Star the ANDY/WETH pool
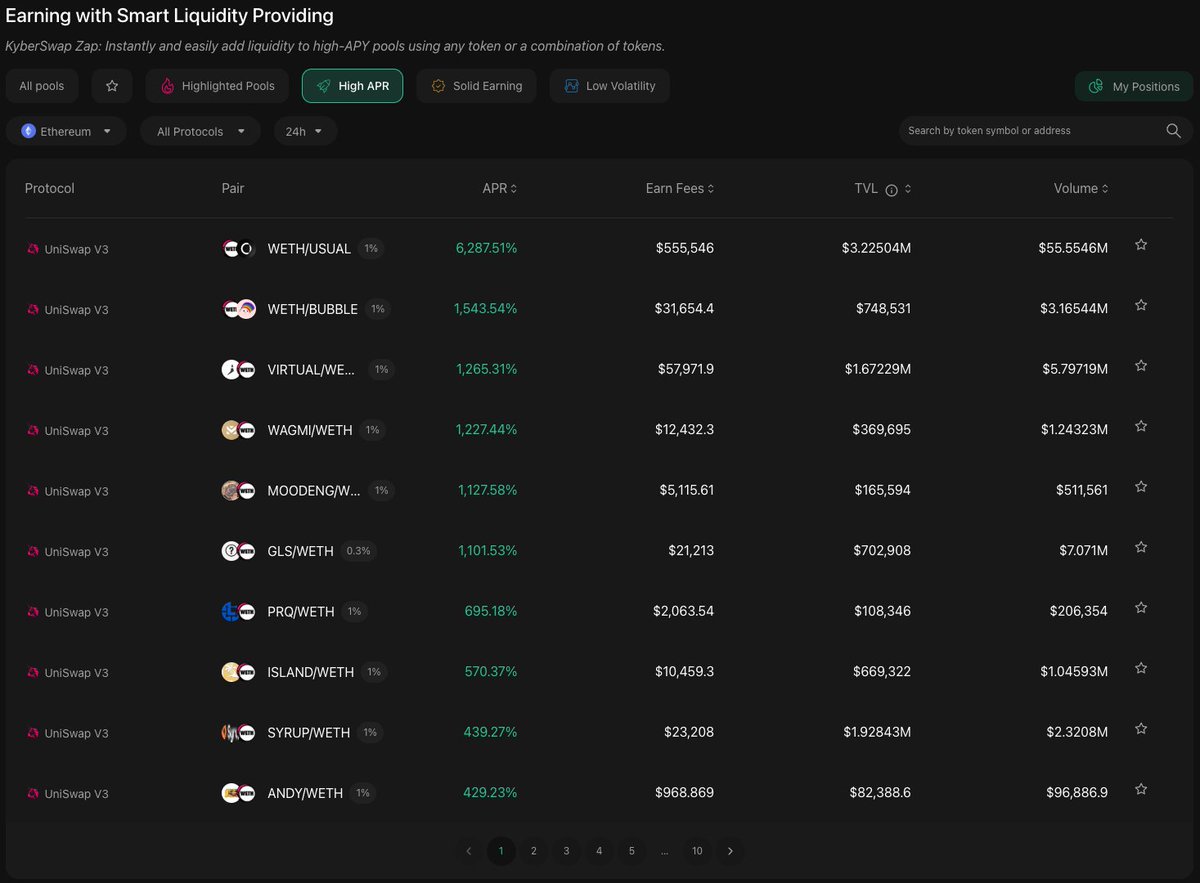The height and width of the screenshot is (883, 1200). click(x=1141, y=790)
